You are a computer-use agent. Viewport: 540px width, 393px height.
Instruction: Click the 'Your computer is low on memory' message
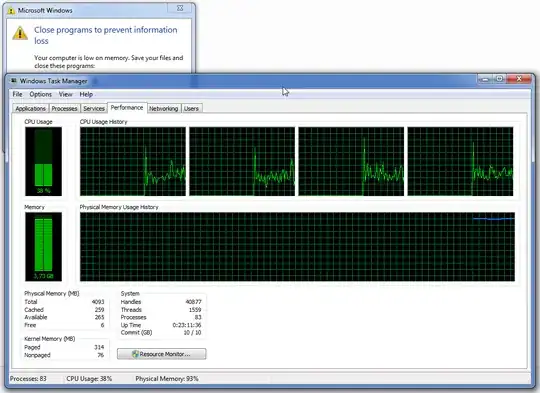108,62
